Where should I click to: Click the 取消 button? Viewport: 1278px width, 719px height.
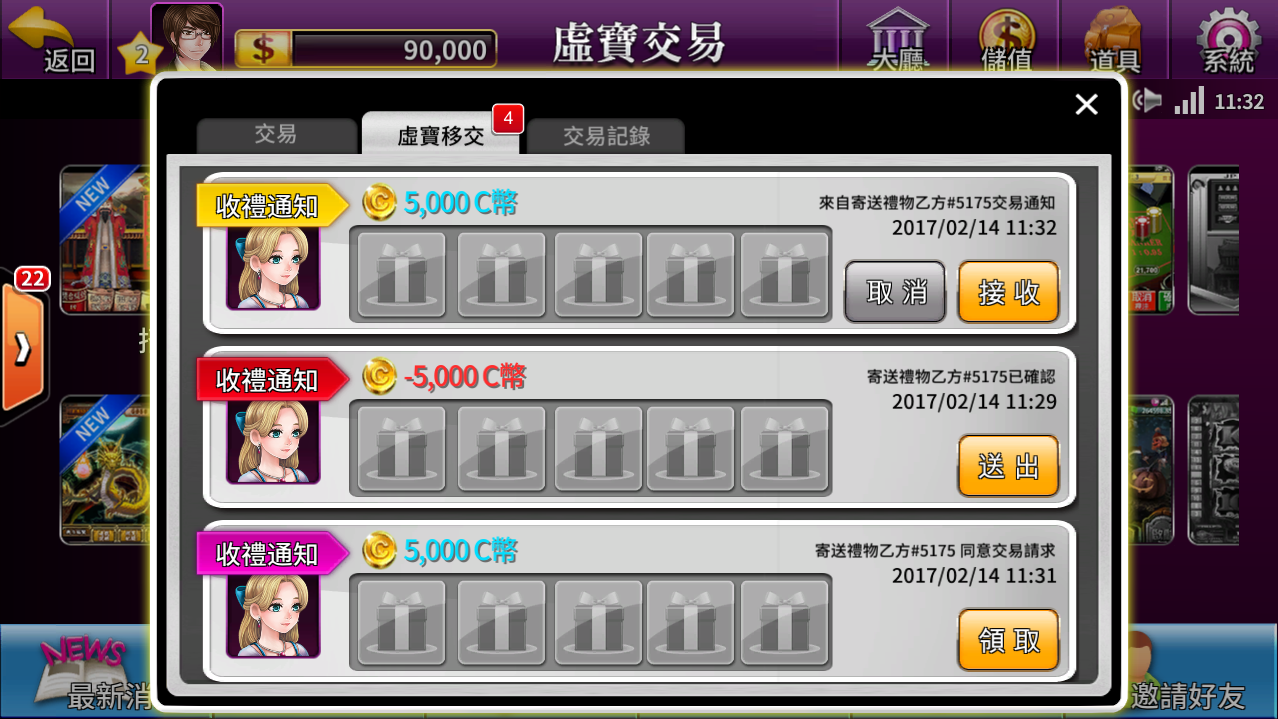click(896, 292)
